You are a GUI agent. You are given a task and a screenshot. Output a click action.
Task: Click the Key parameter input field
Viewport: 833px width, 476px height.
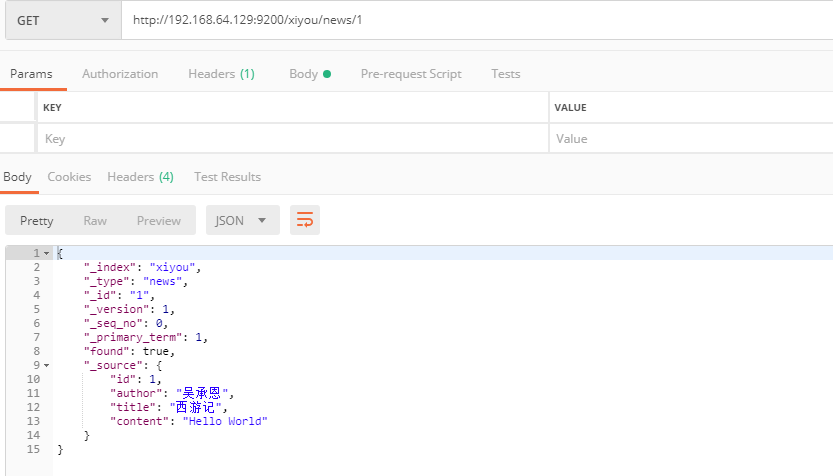(293, 139)
